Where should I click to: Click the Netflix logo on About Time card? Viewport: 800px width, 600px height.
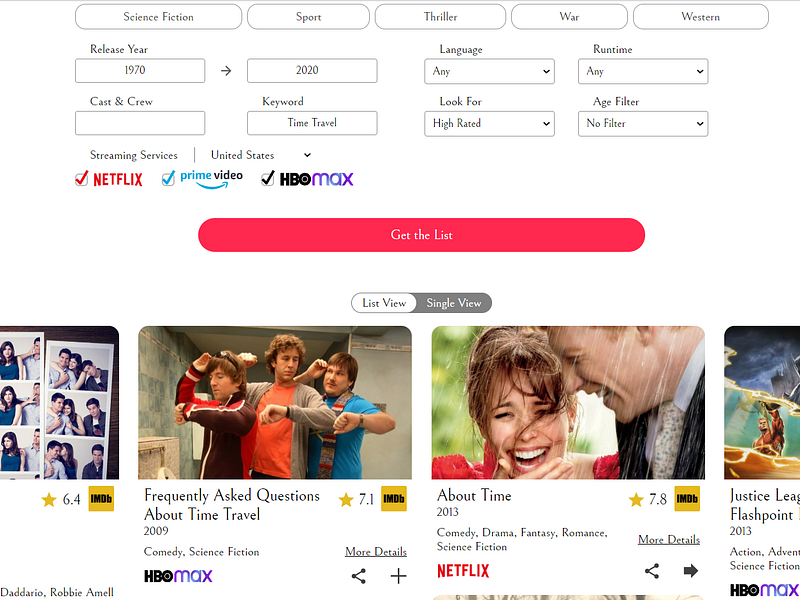click(x=463, y=570)
